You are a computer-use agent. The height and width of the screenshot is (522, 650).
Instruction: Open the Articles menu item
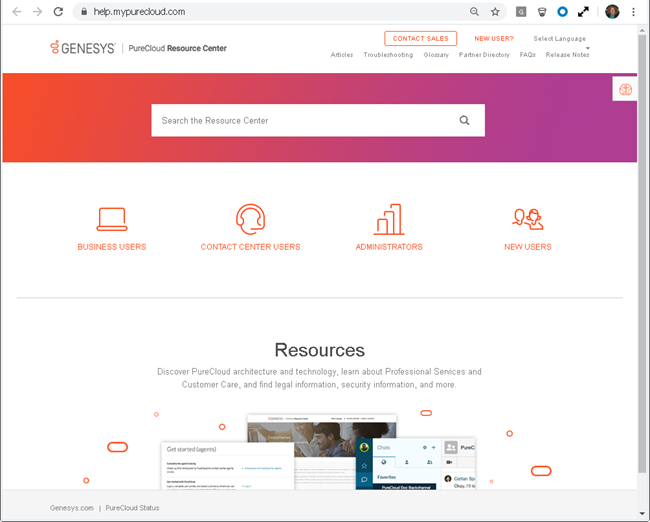click(342, 55)
